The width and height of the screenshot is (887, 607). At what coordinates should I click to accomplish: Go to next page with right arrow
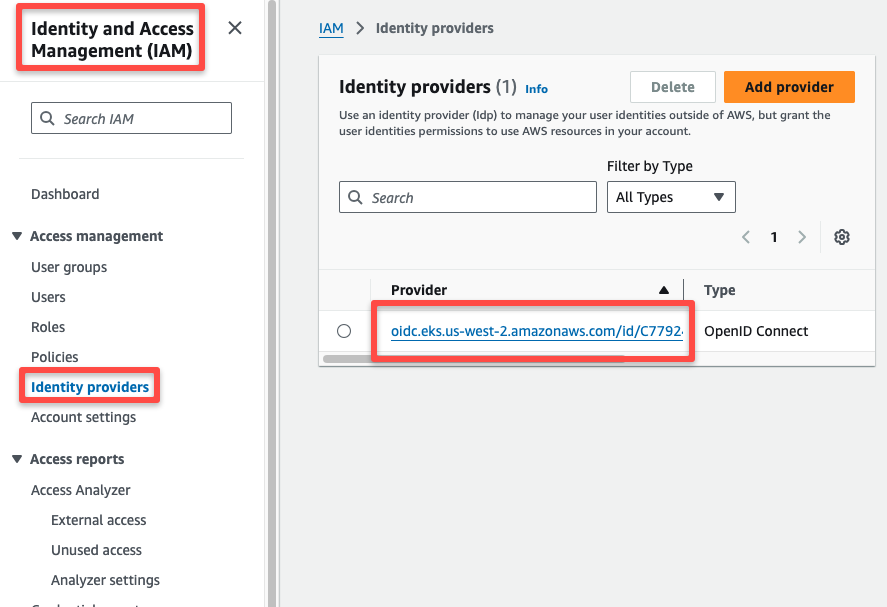tap(802, 237)
